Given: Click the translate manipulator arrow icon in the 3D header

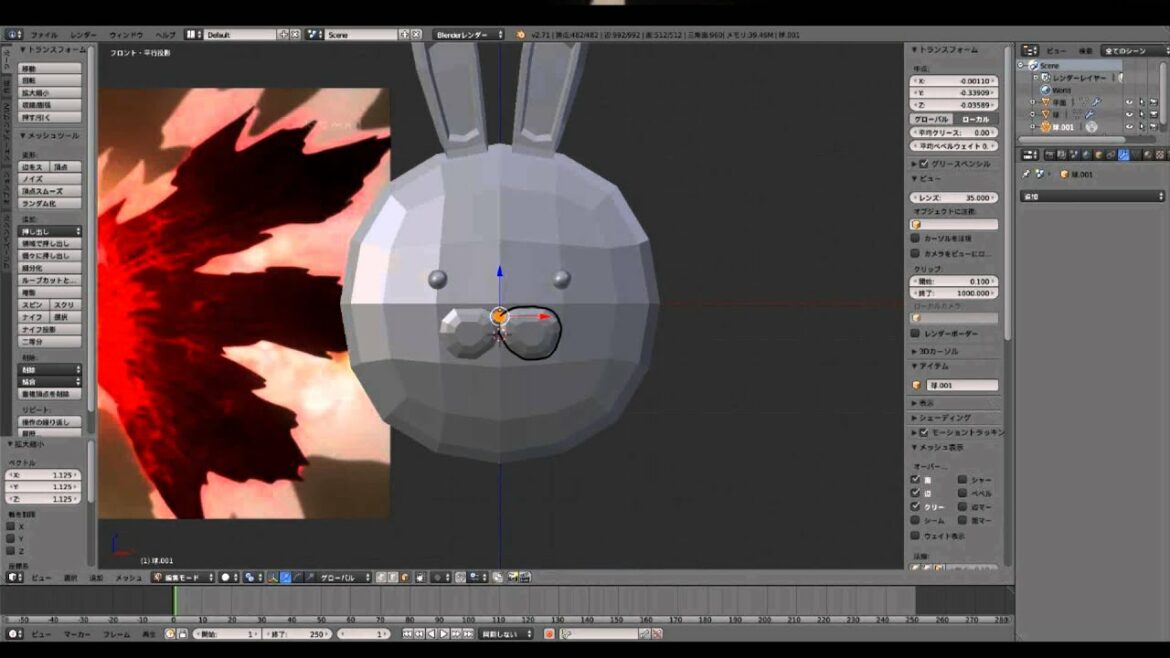Looking at the screenshot, I should pyautogui.click(x=286, y=577).
